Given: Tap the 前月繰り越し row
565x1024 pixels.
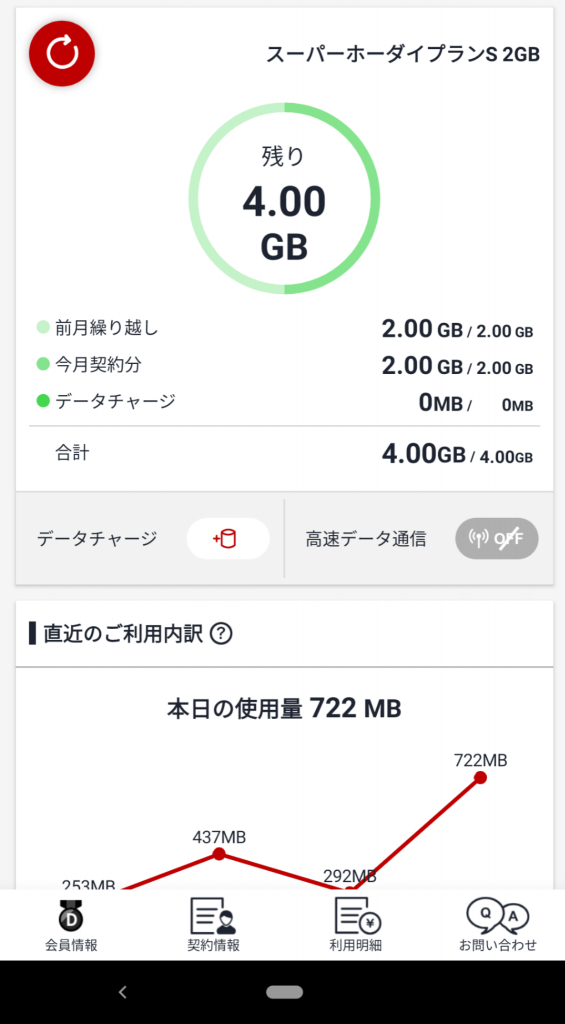Looking at the screenshot, I should tap(285, 328).
